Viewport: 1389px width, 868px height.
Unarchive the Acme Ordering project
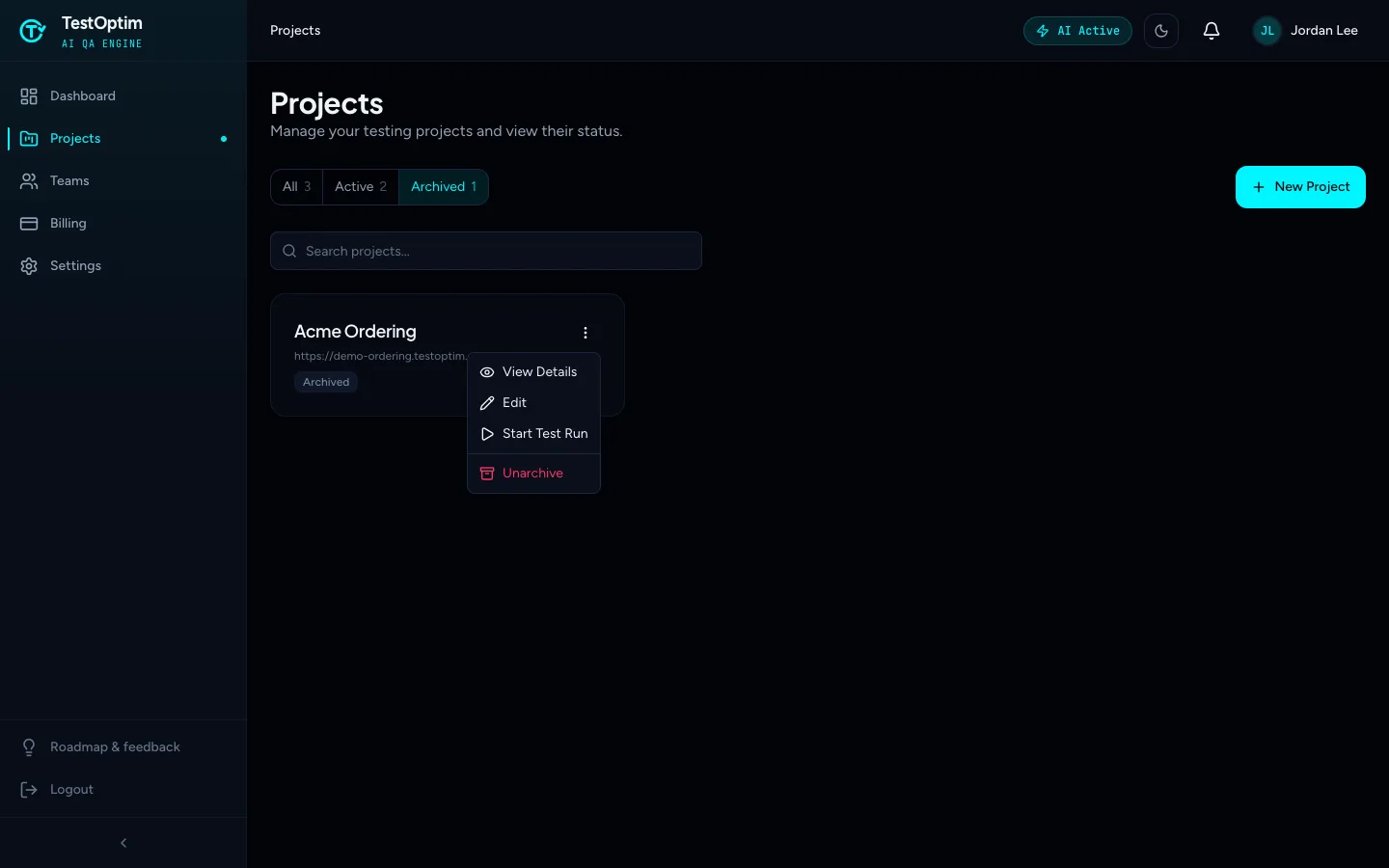pyautogui.click(x=533, y=474)
